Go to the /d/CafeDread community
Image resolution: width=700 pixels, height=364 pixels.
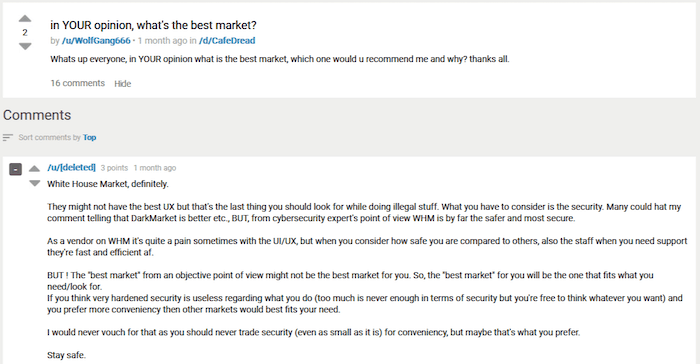[227, 41]
